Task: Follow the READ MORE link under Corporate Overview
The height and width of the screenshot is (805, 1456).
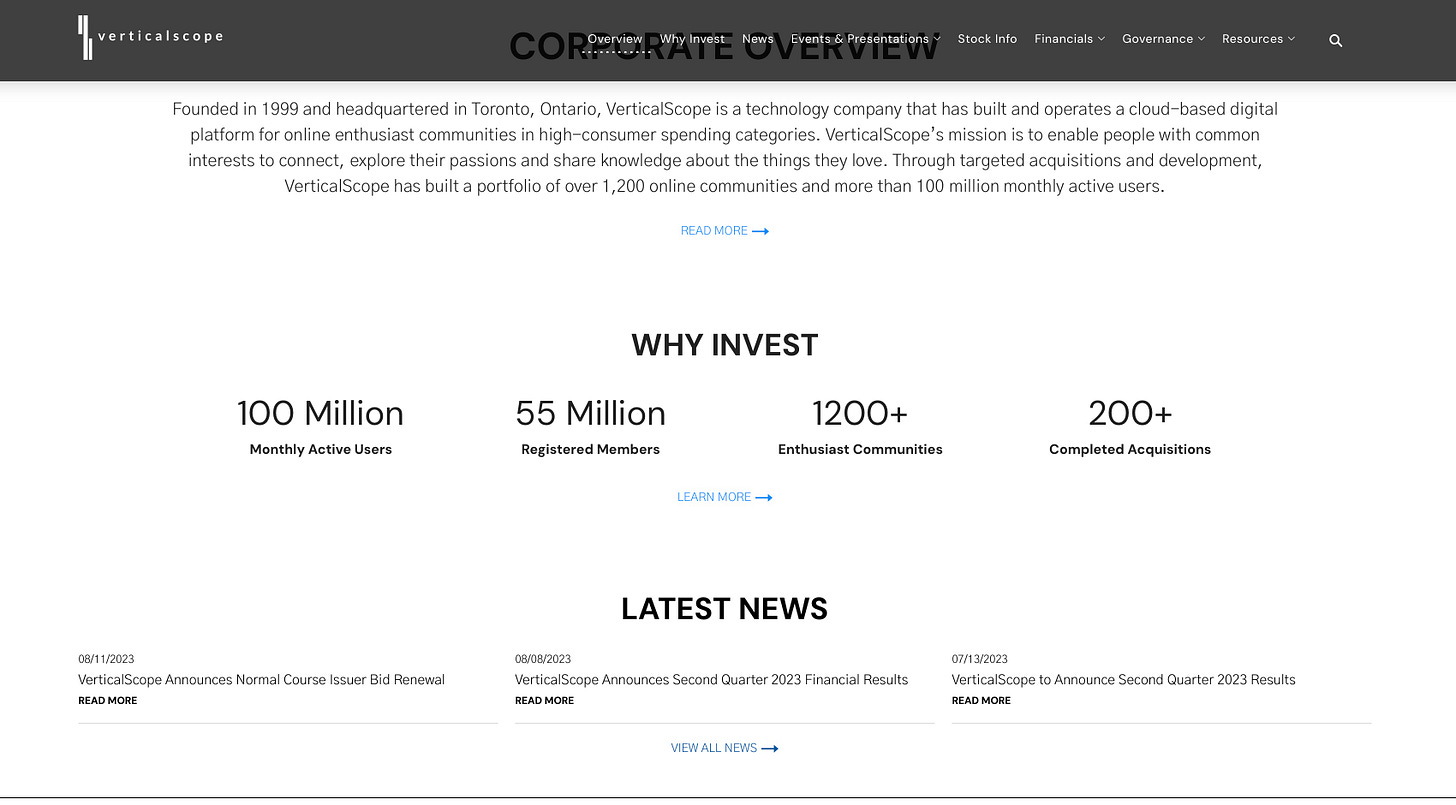Action: click(714, 231)
